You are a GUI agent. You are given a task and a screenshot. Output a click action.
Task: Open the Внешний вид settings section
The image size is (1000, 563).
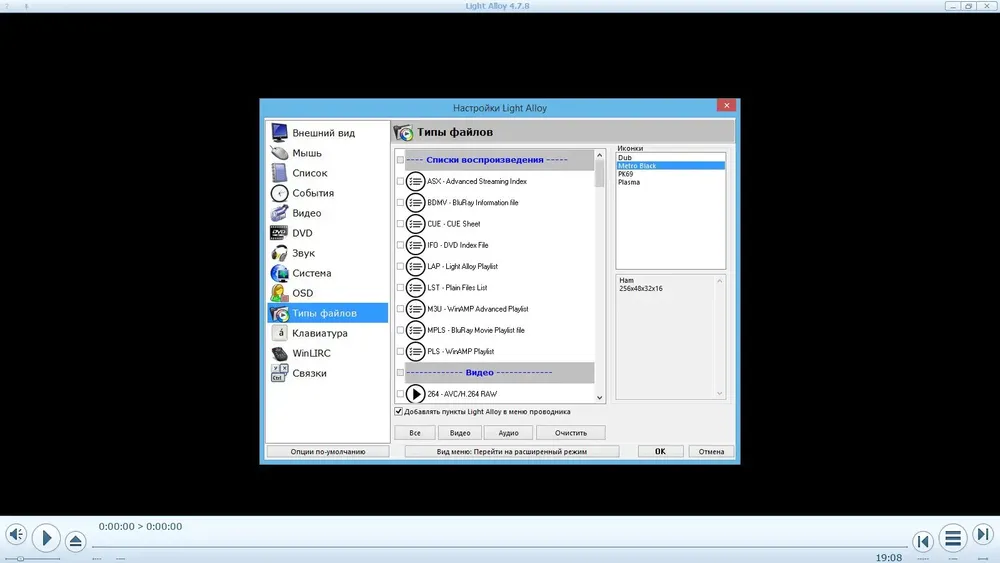(327, 133)
